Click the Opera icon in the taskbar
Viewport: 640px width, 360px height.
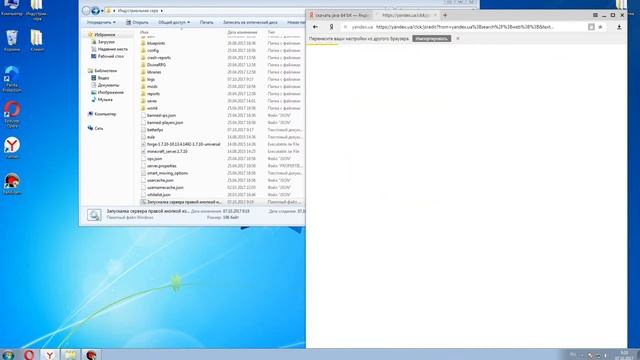[29, 355]
